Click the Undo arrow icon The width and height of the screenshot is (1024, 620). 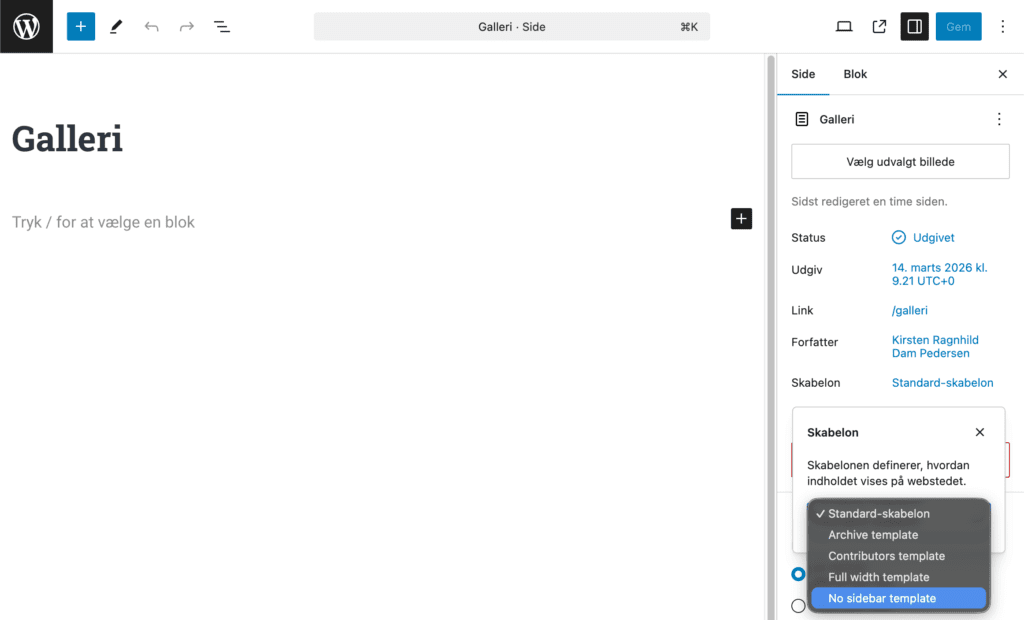(x=151, y=26)
